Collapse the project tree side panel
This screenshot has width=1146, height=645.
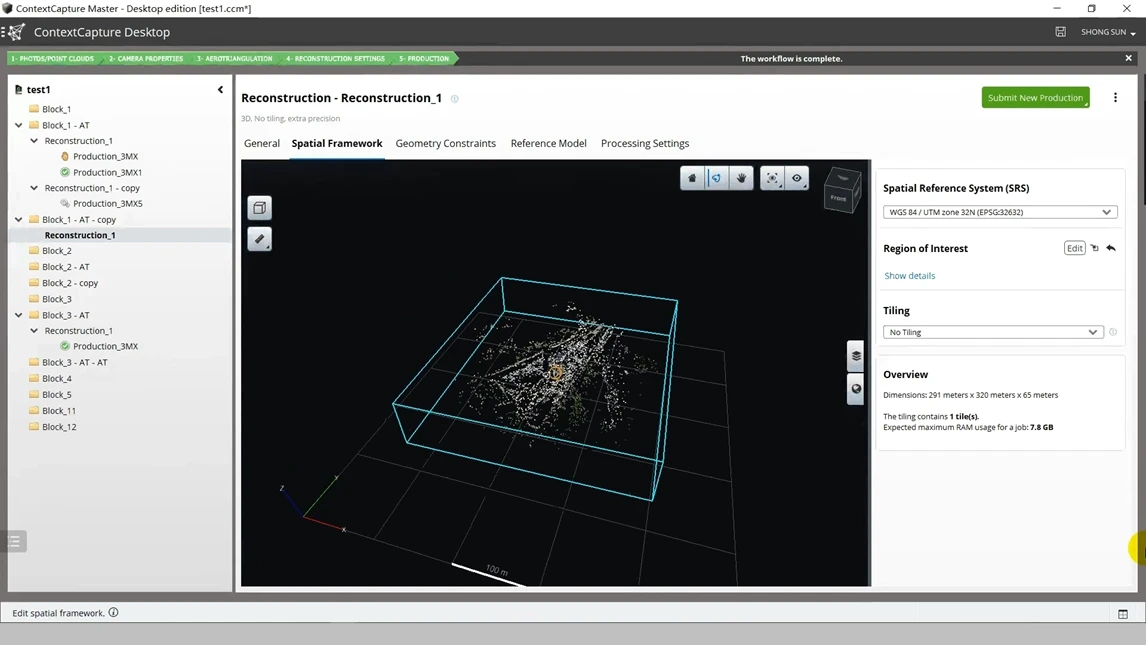pos(220,90)
